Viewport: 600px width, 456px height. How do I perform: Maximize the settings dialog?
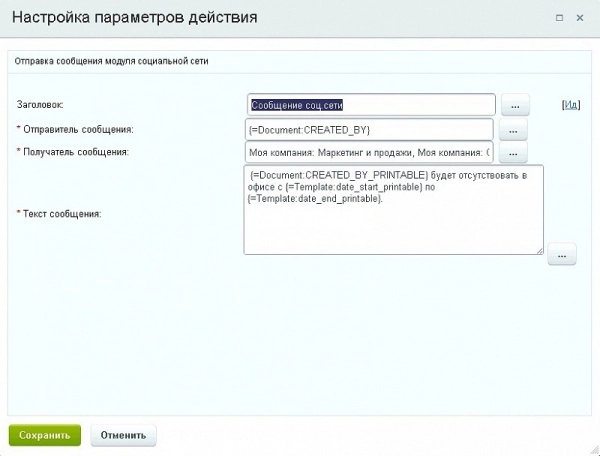[558, 18]
